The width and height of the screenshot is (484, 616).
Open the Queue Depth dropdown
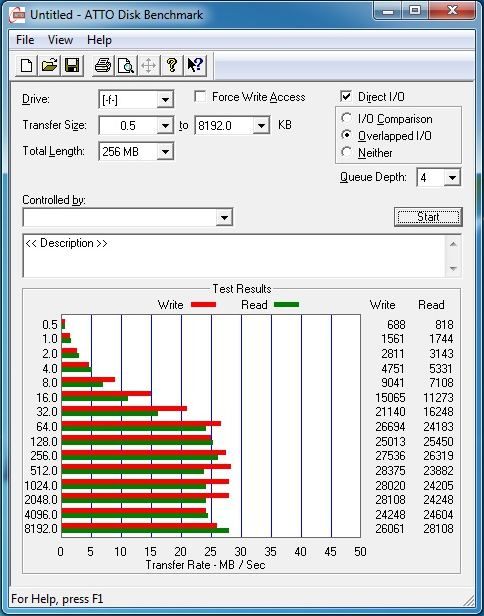(x=452, y=178)
